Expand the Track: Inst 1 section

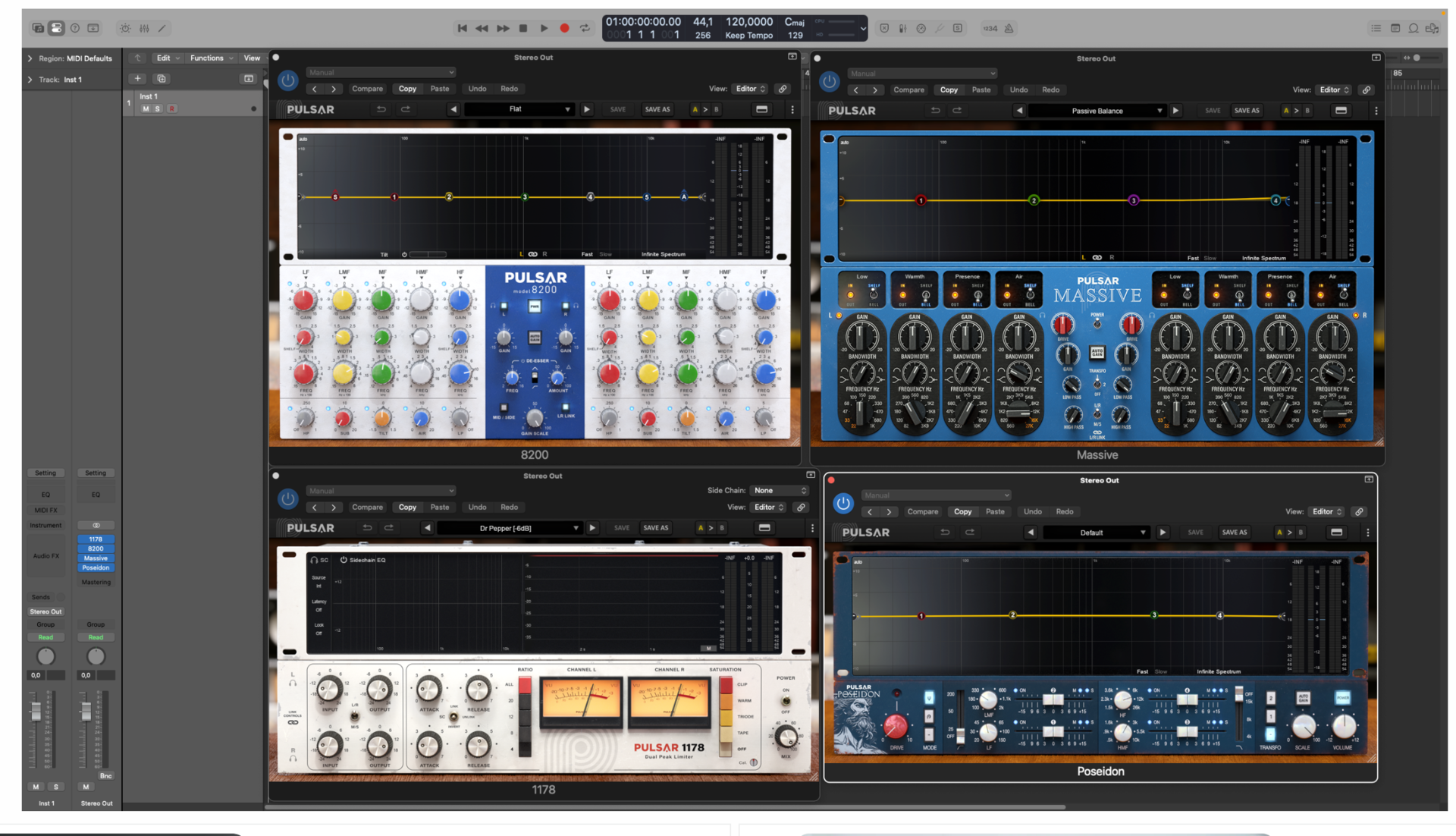point(30,80)
